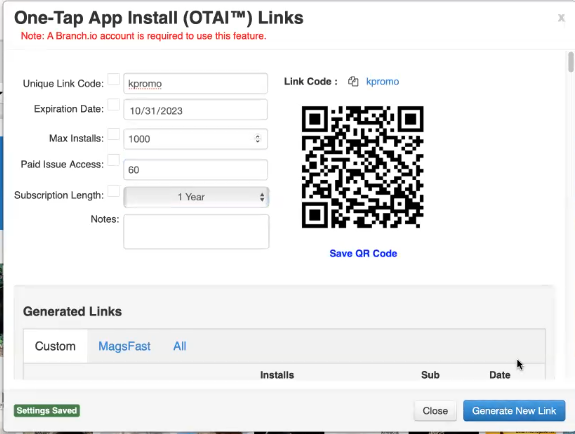Image resolution: width=575 pixels, height=434 pixels.
Task: Focus the Unique Link Code field
Action: pyautogui.click(x=195, y=84)
